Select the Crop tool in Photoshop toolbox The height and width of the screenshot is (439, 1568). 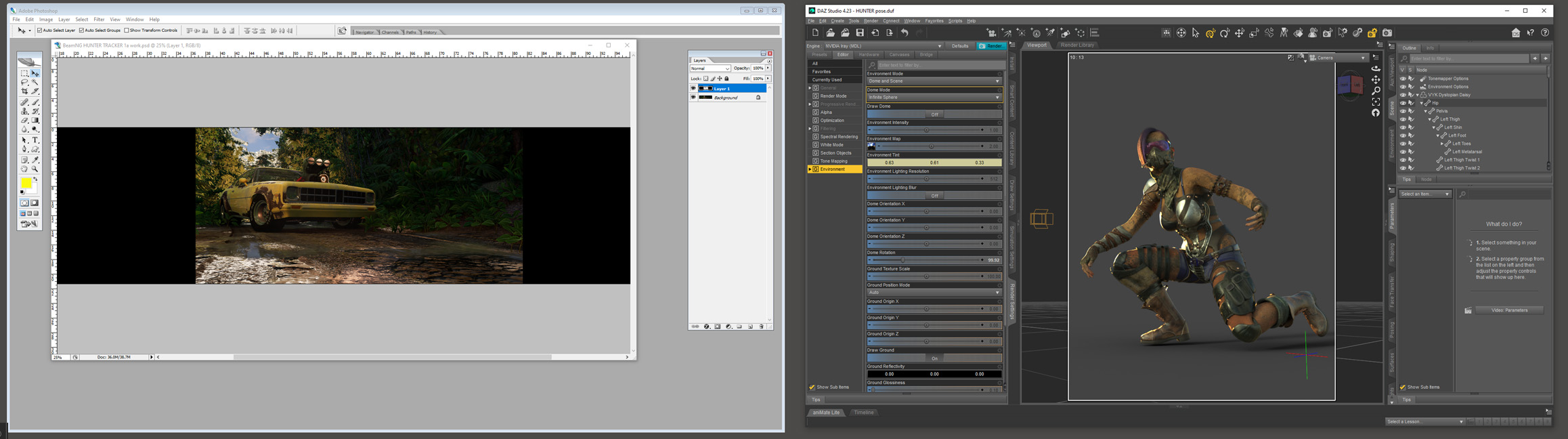point(24,91)
